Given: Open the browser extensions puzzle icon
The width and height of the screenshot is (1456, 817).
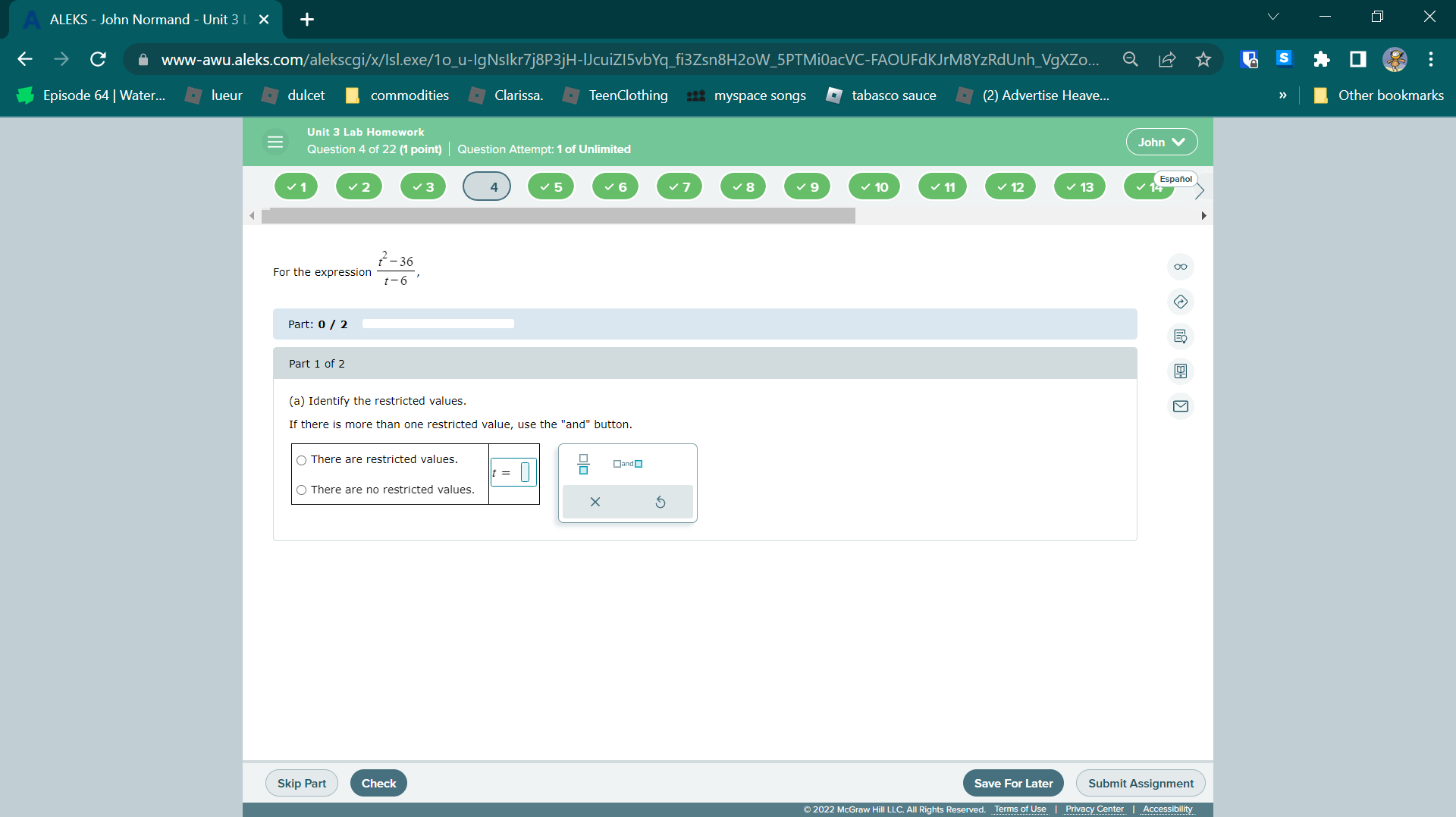Looking at the screenshot, I should (1322, 59).
